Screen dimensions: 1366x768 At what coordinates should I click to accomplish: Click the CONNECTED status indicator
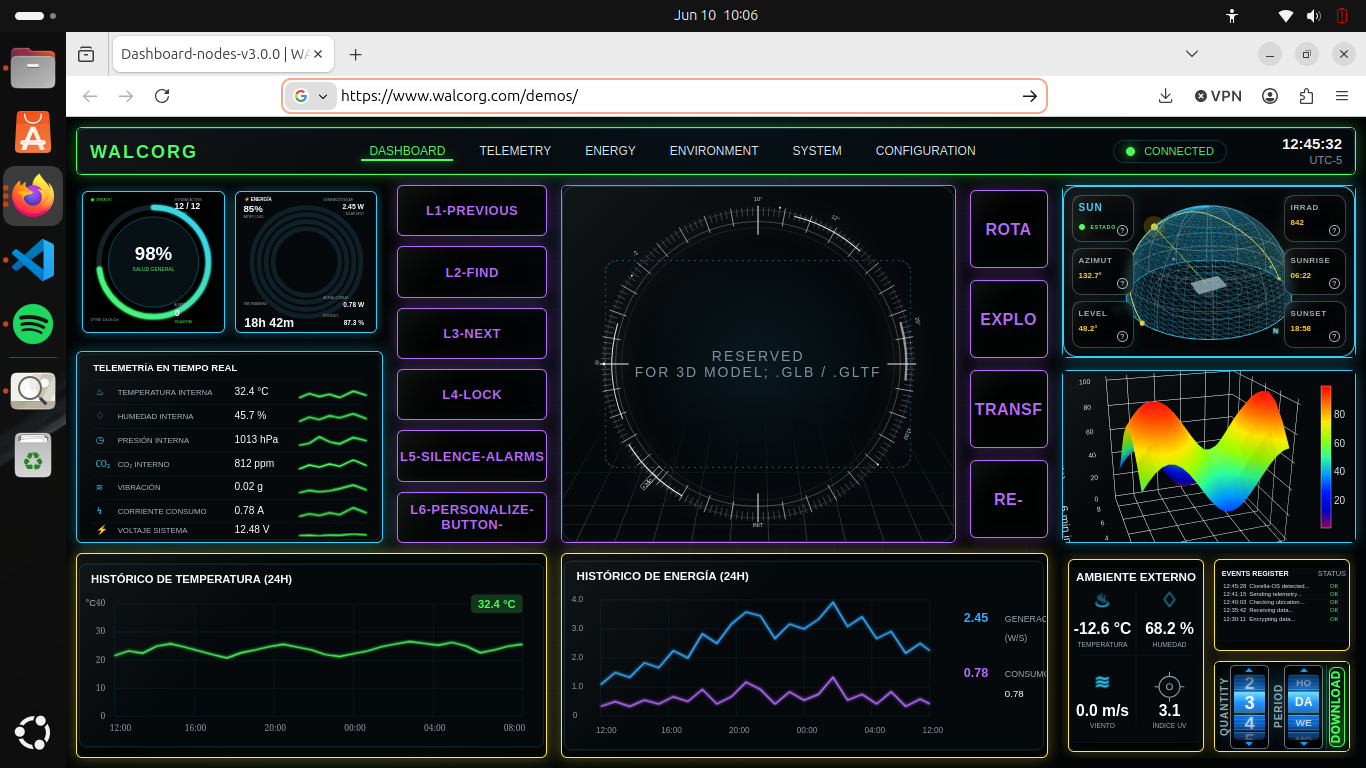click(1169, 151)
